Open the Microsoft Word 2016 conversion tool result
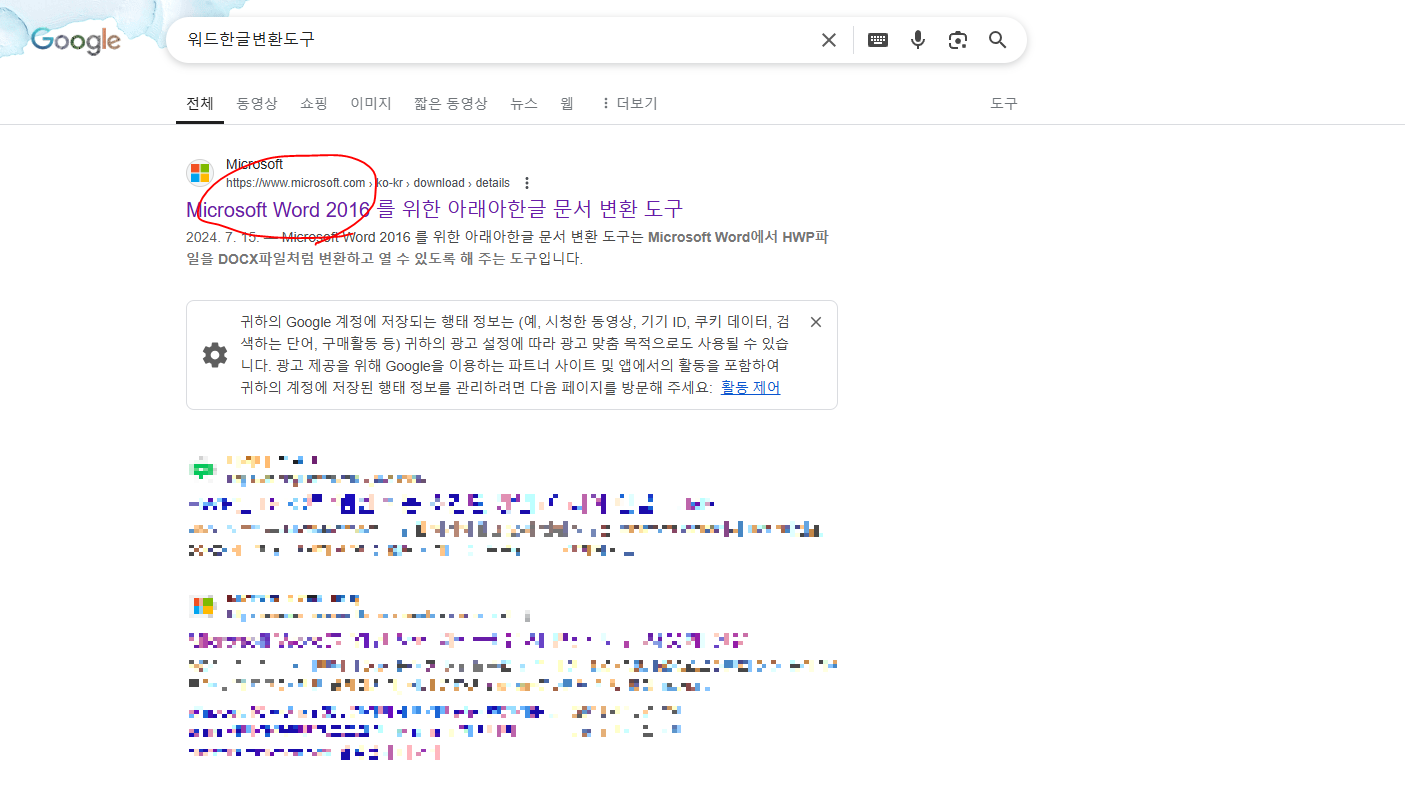This screenshot has height=805, width=1405. 433,210
